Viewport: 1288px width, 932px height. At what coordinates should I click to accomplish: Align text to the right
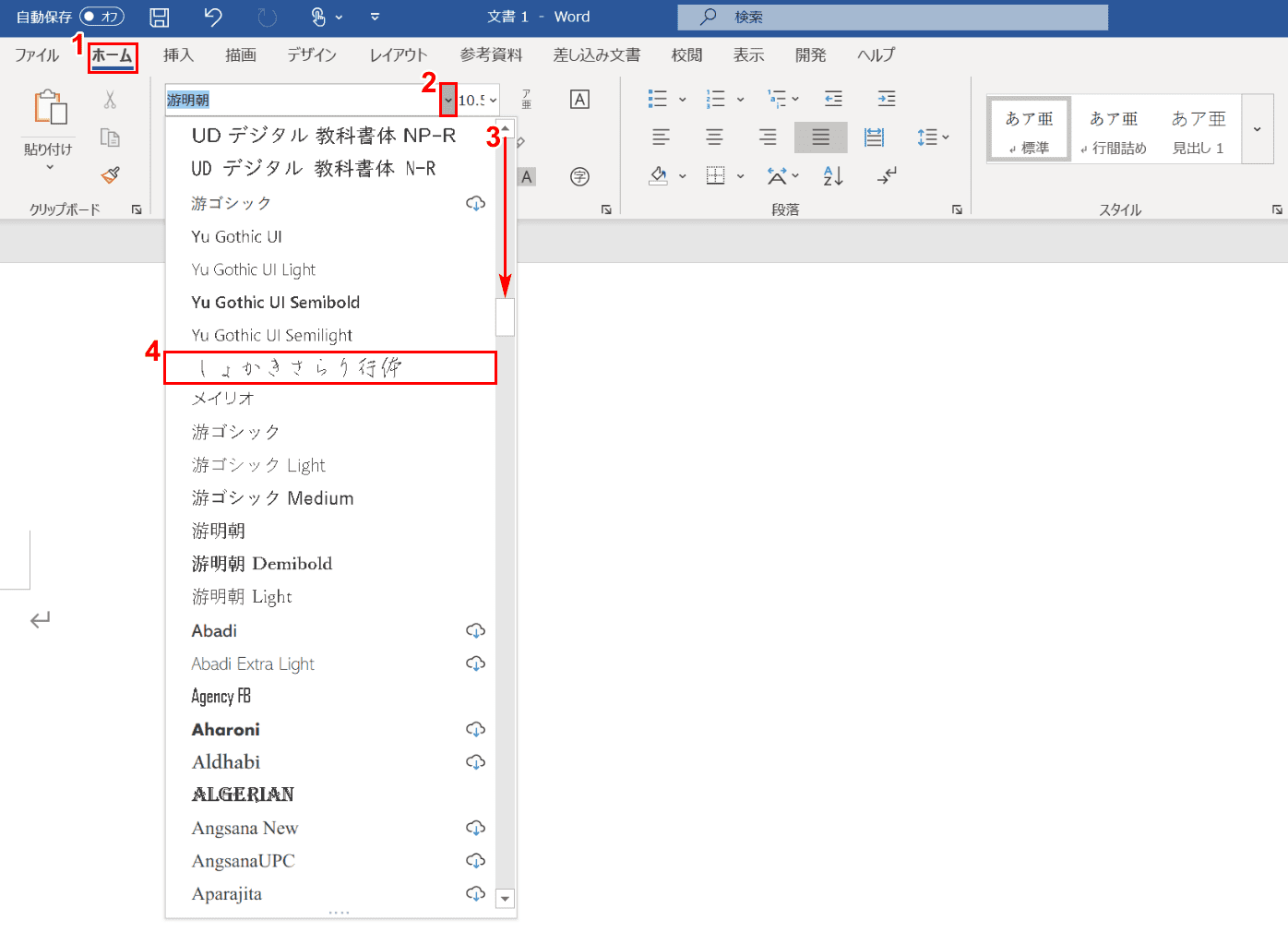(x=768, y=137)
